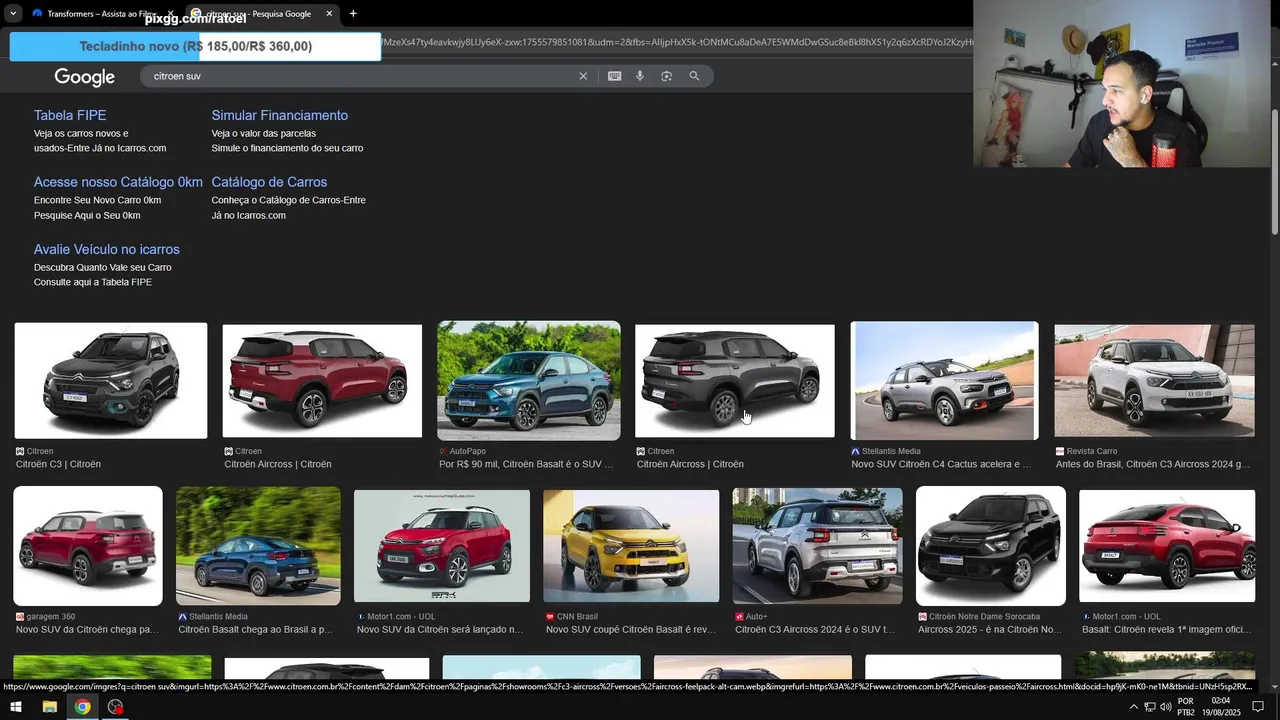Go to Google home via logo

(x=84, y=77)
